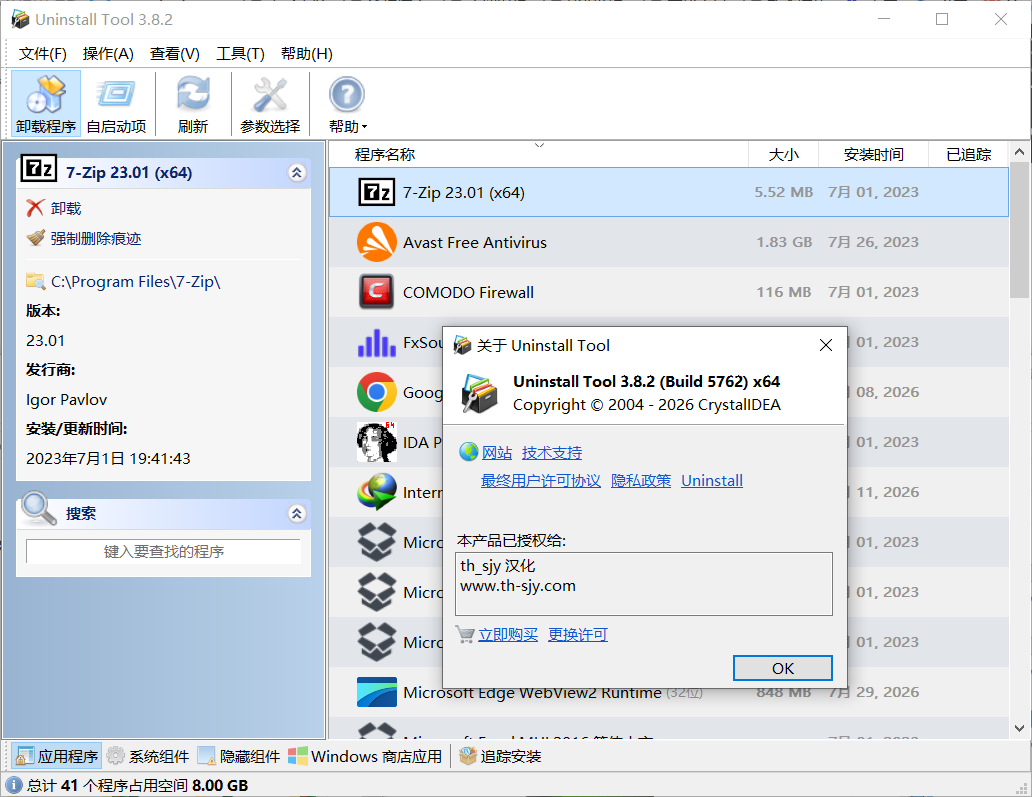Click the magnifier search icon
The width and height of the screenshot is (1032, 797).
39,508
